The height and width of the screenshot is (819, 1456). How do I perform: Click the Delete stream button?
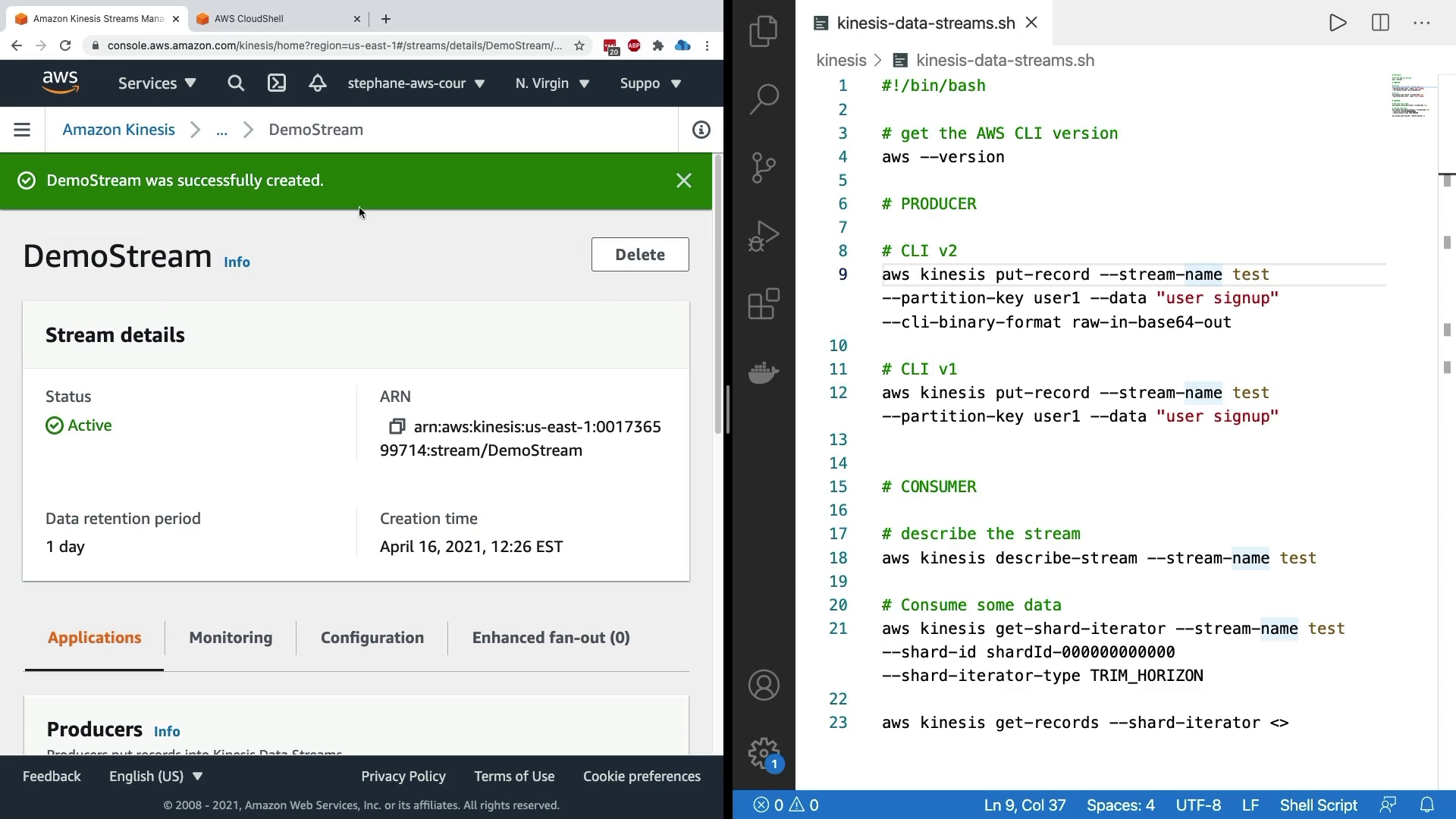coord(639,255)
